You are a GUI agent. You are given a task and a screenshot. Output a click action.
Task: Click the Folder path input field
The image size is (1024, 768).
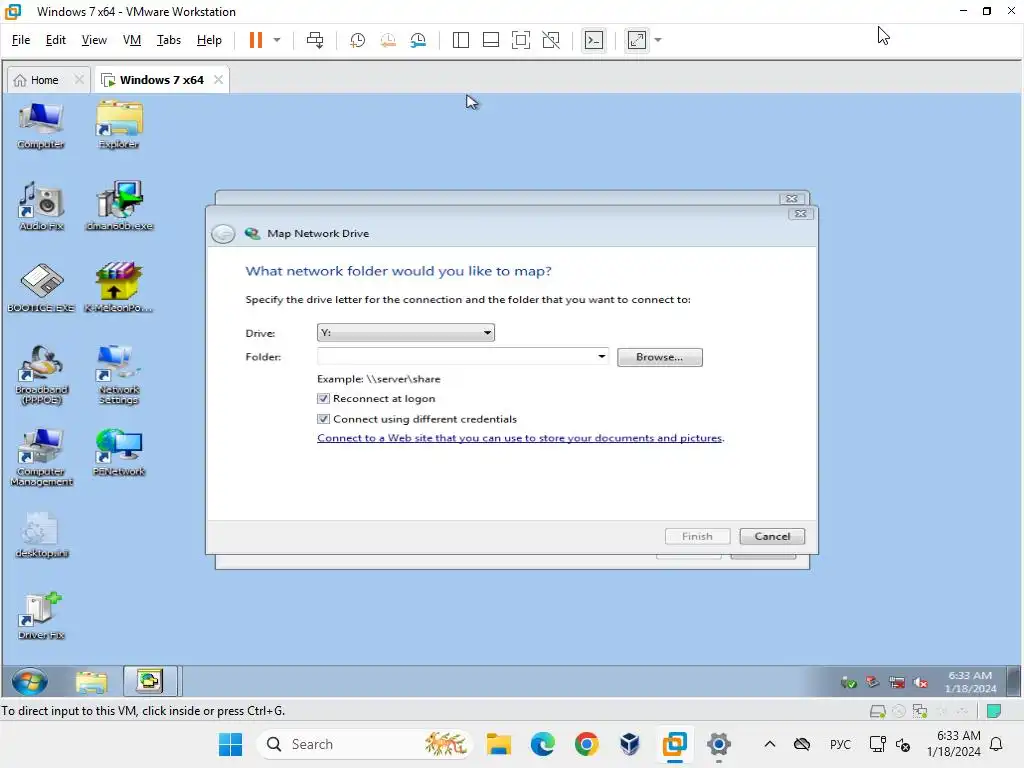pos(456,357)
